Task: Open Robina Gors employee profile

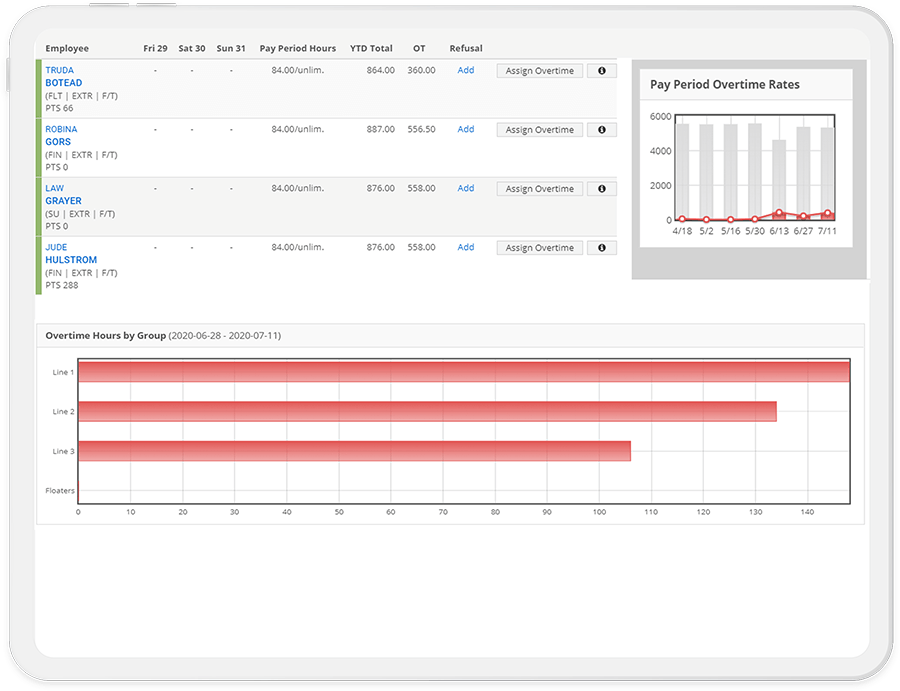Action: [x=61, y=135]
